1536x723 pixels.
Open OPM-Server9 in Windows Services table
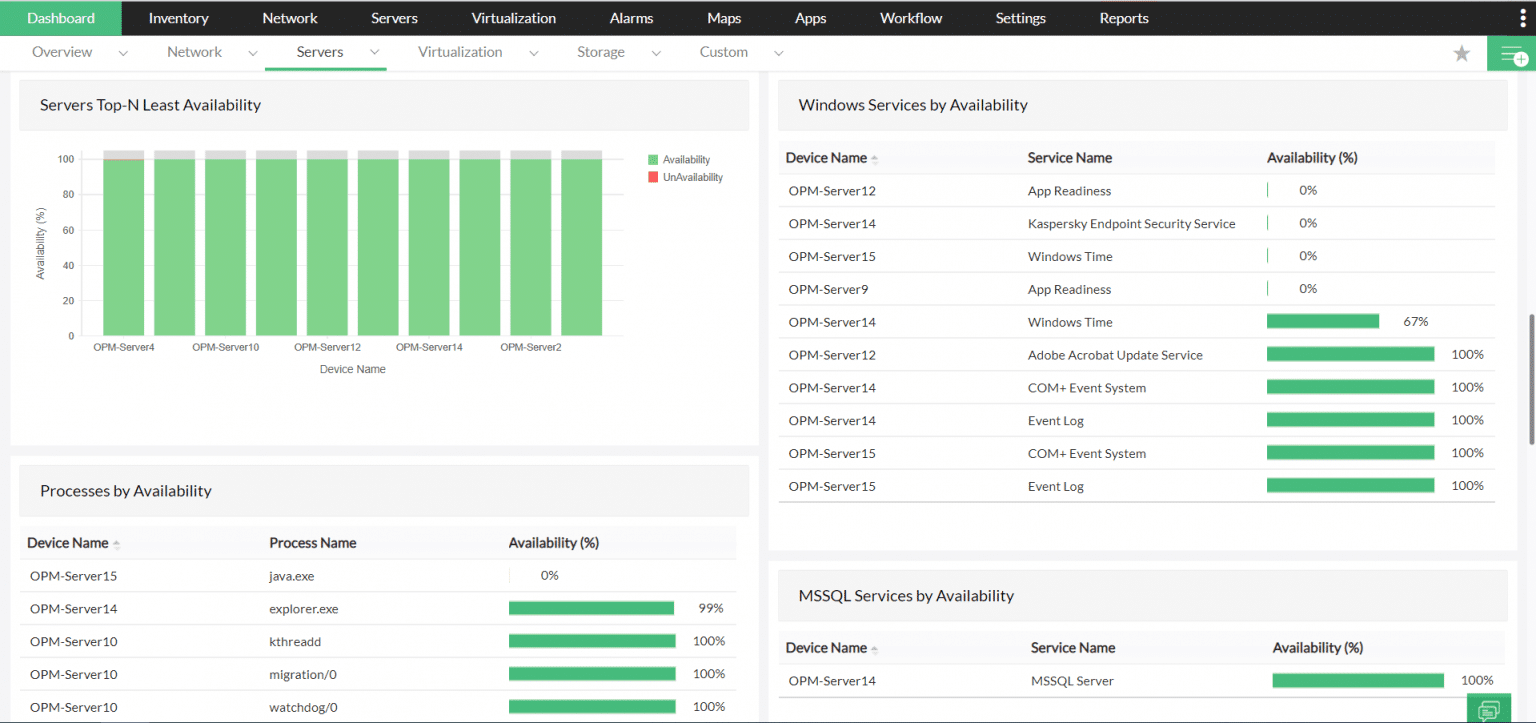click(x=828, y=289)
